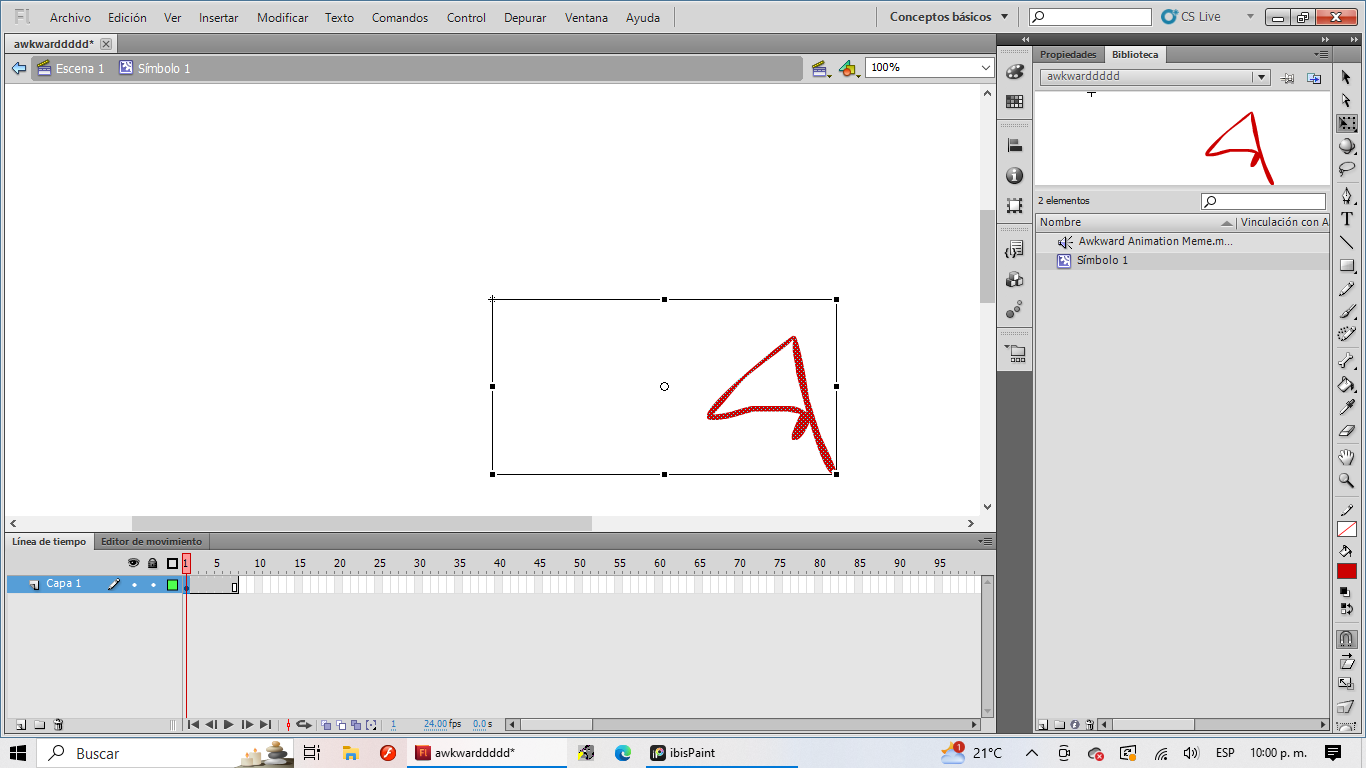
Task: Select the Eraser tool
Action: pyautogui.click(x=1347, y=432)
